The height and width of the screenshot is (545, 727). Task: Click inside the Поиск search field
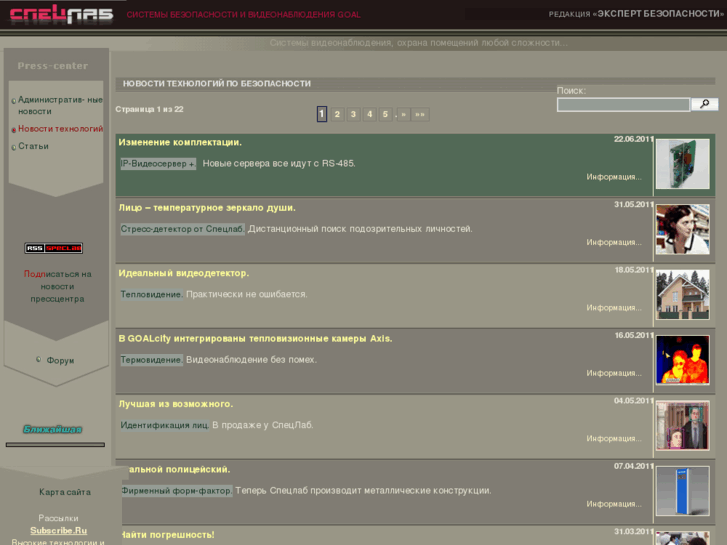tap(623, 105)
